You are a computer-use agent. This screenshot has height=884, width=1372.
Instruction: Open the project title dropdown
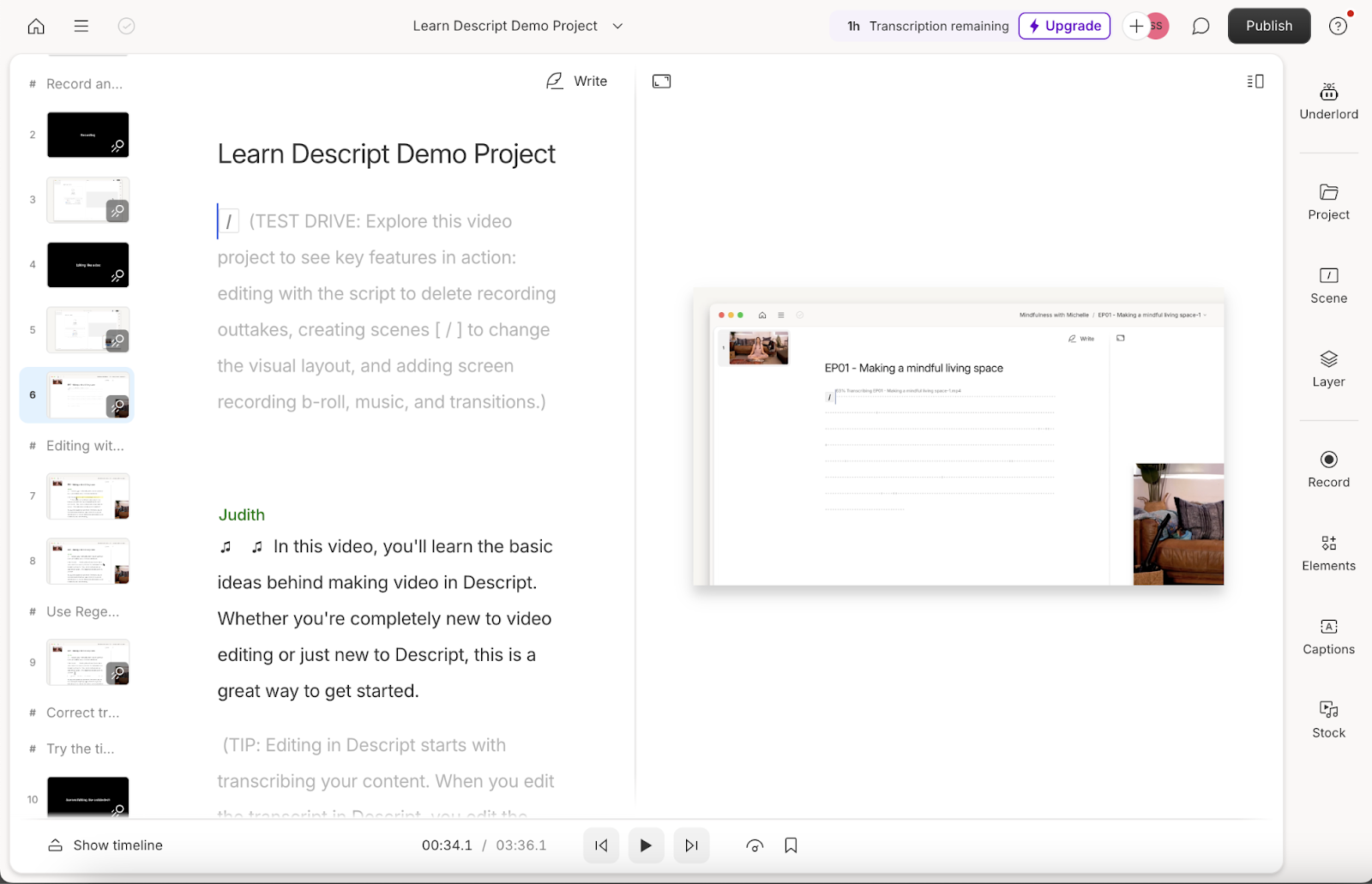(x=617, y=26)
